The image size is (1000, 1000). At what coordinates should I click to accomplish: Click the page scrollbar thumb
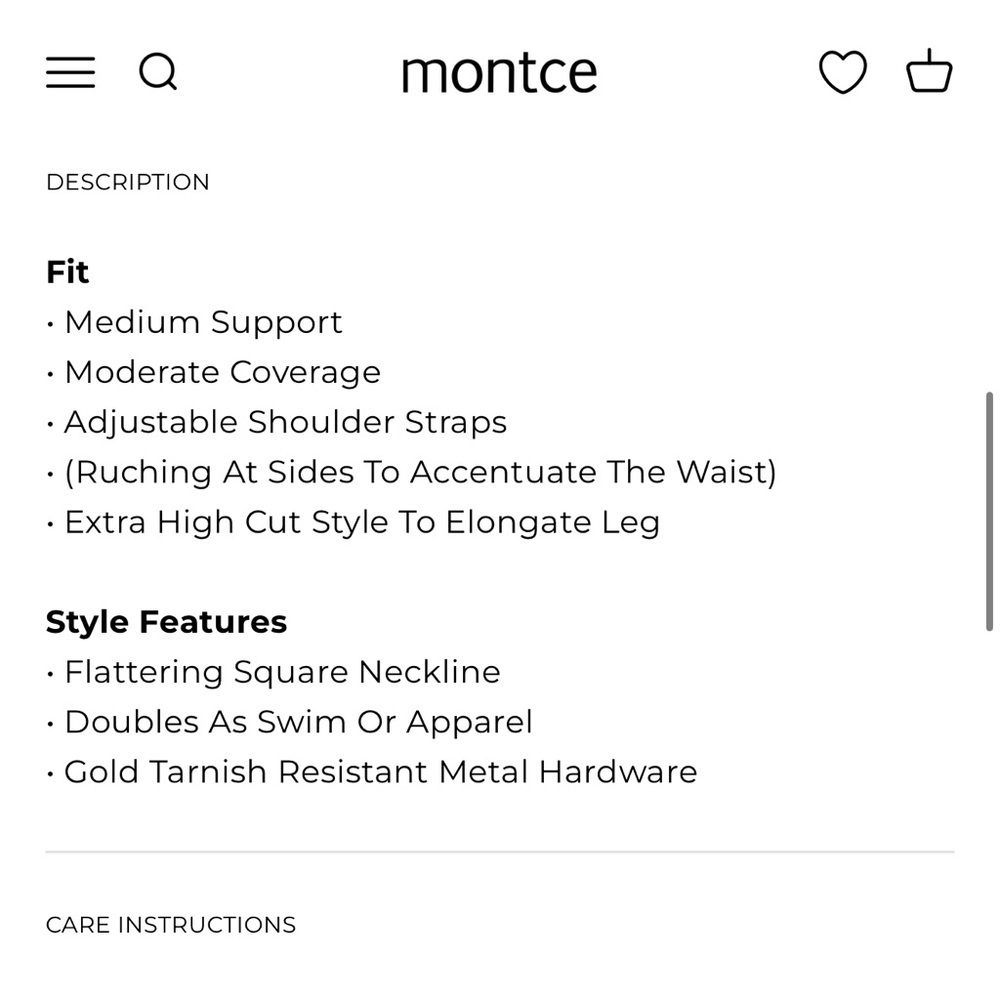tap(989, 511)
